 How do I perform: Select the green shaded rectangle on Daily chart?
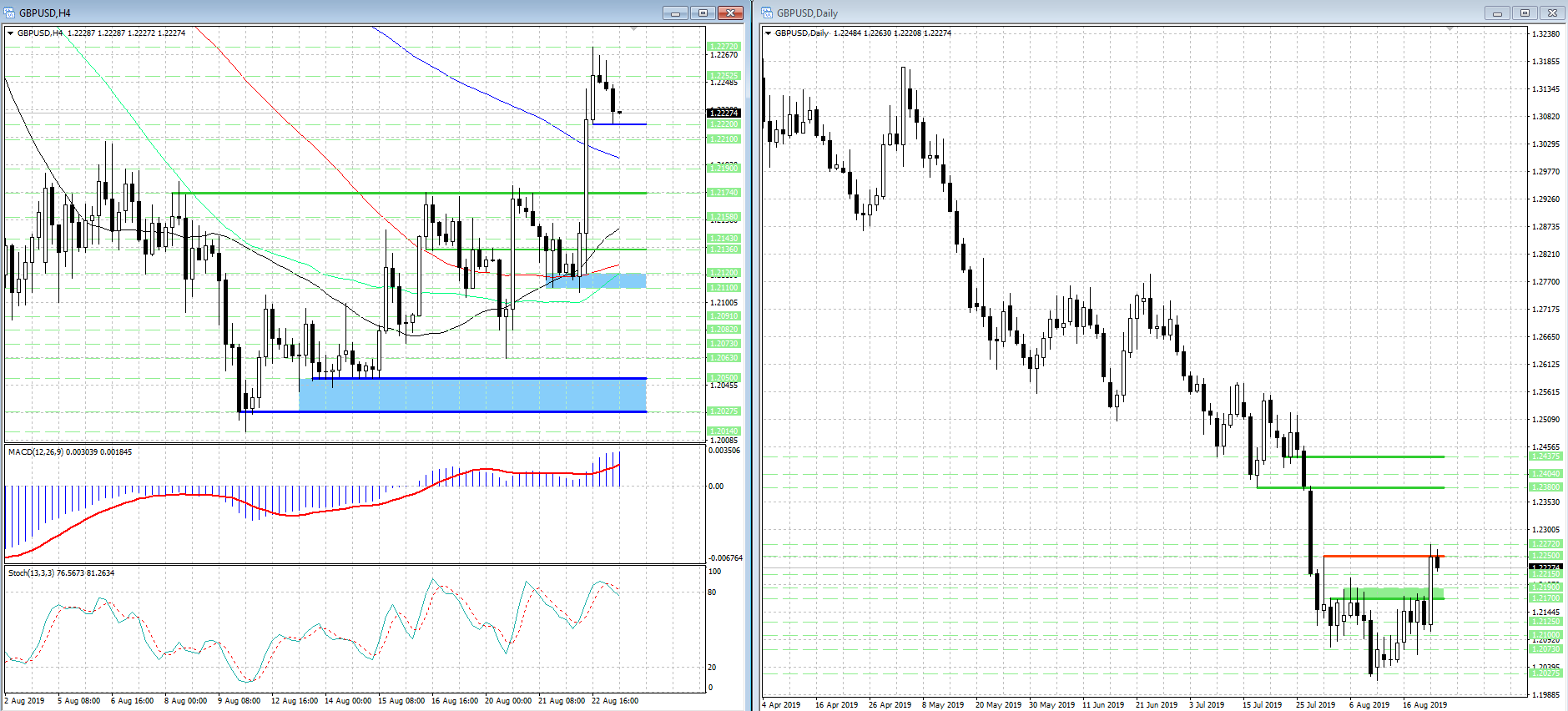click(1392, 593)
